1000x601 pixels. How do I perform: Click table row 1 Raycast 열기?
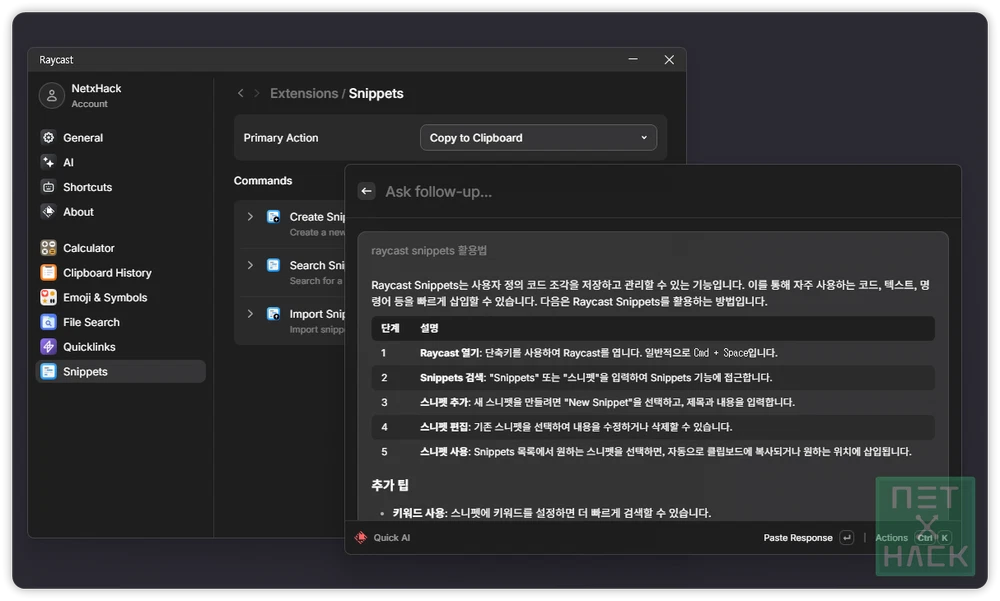pyautogui.click(x=653, y=353)
